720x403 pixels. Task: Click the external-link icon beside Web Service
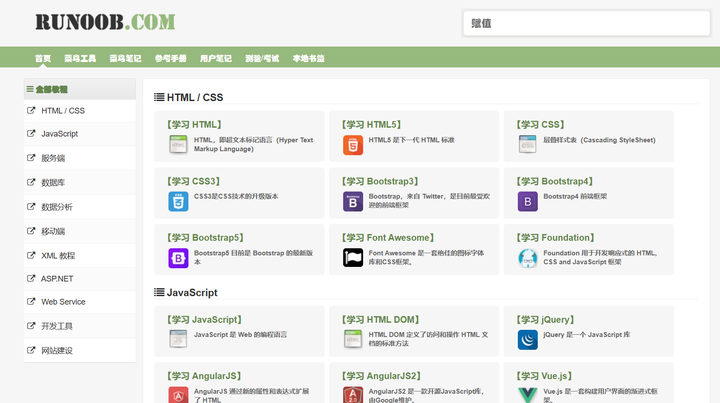coord(31,301)
